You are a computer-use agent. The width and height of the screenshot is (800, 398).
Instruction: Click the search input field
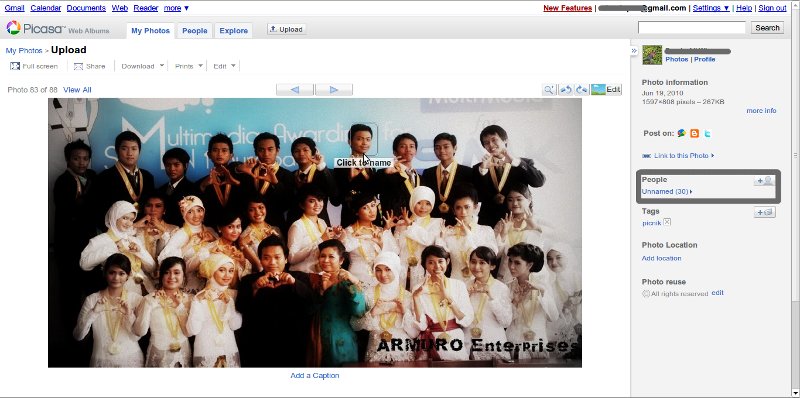click(692, 28)
